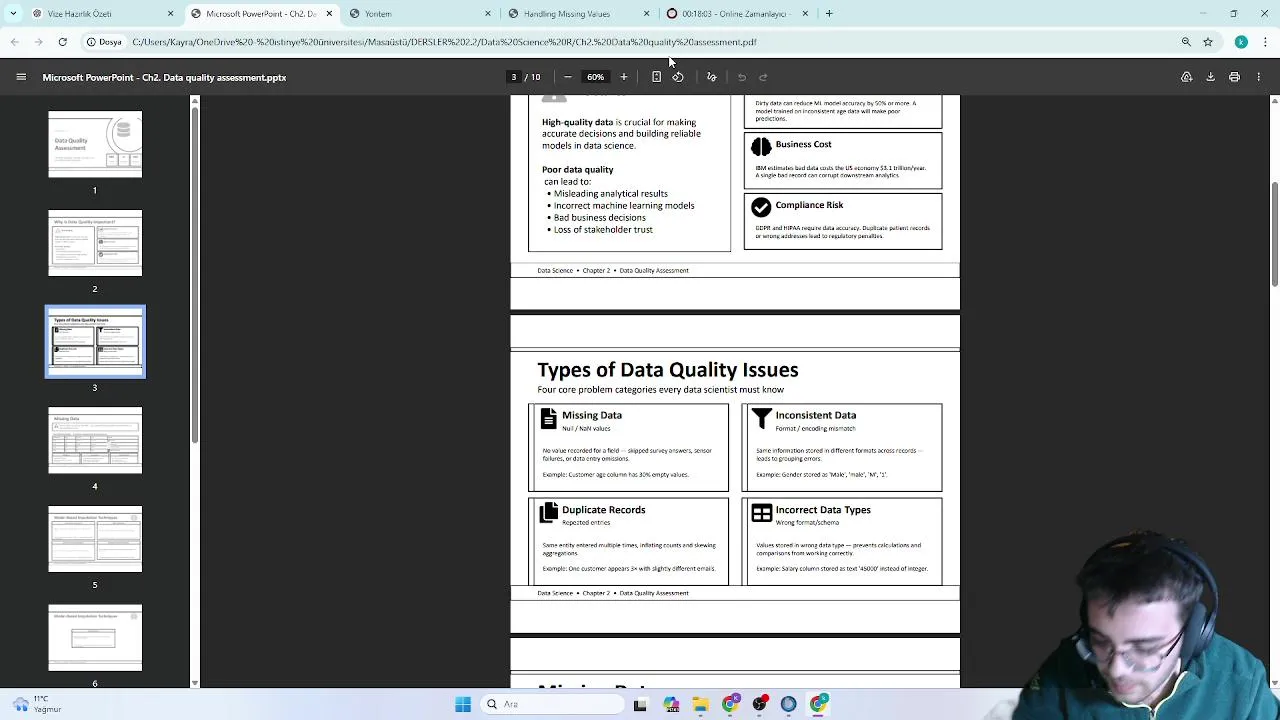Reload the current page
1280x720 pixels.
pyautogui.click(x=62, y=42)
